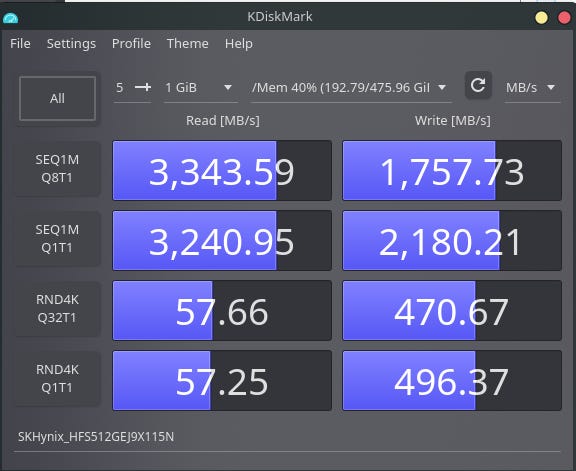Image resolution: width=576 pixels, height=471 pixels.
Task: Click the loops count stepper arrow
Action: point(143,87)
